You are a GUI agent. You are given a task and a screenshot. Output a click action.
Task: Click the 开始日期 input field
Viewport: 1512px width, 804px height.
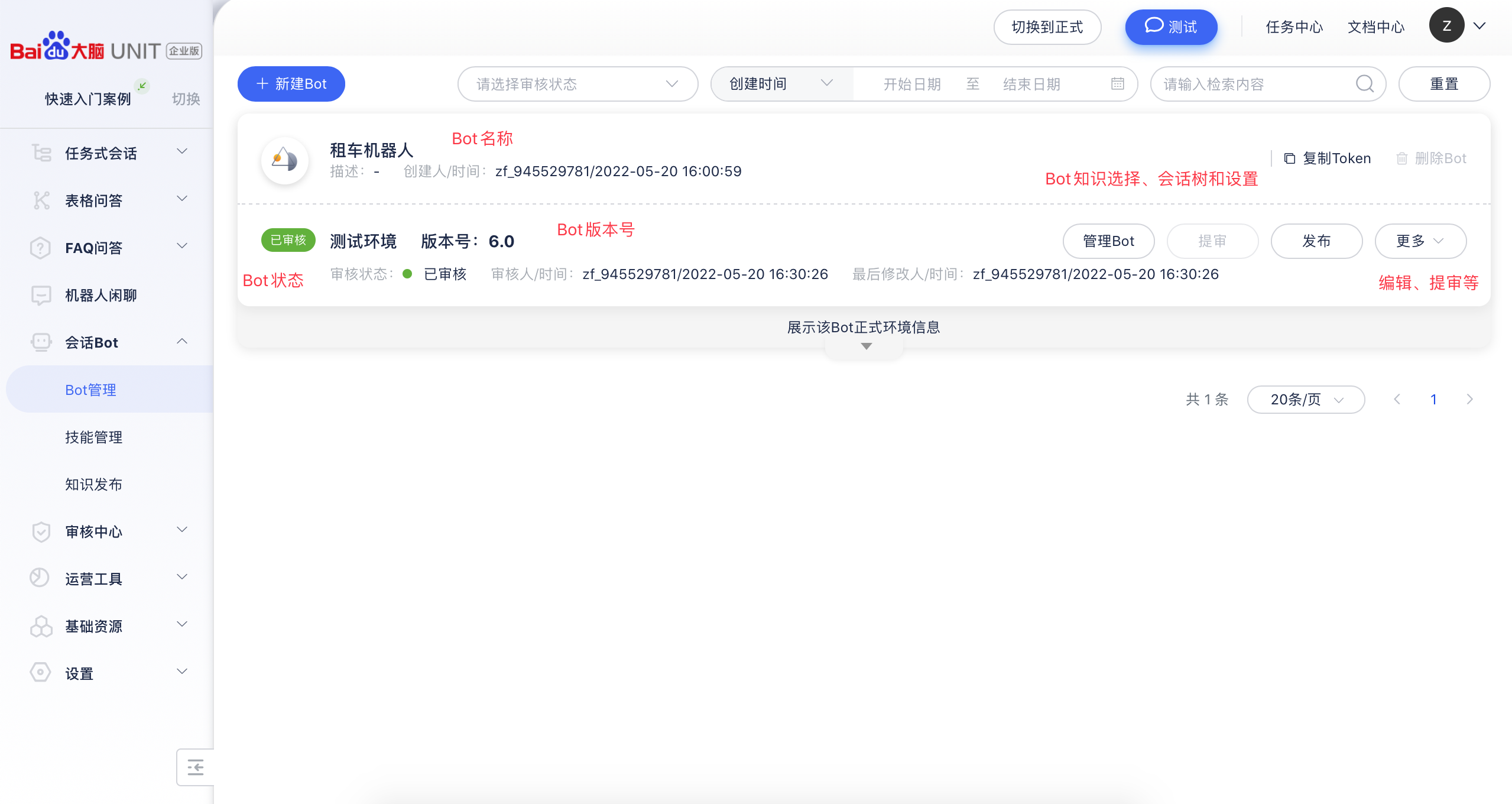911,84
